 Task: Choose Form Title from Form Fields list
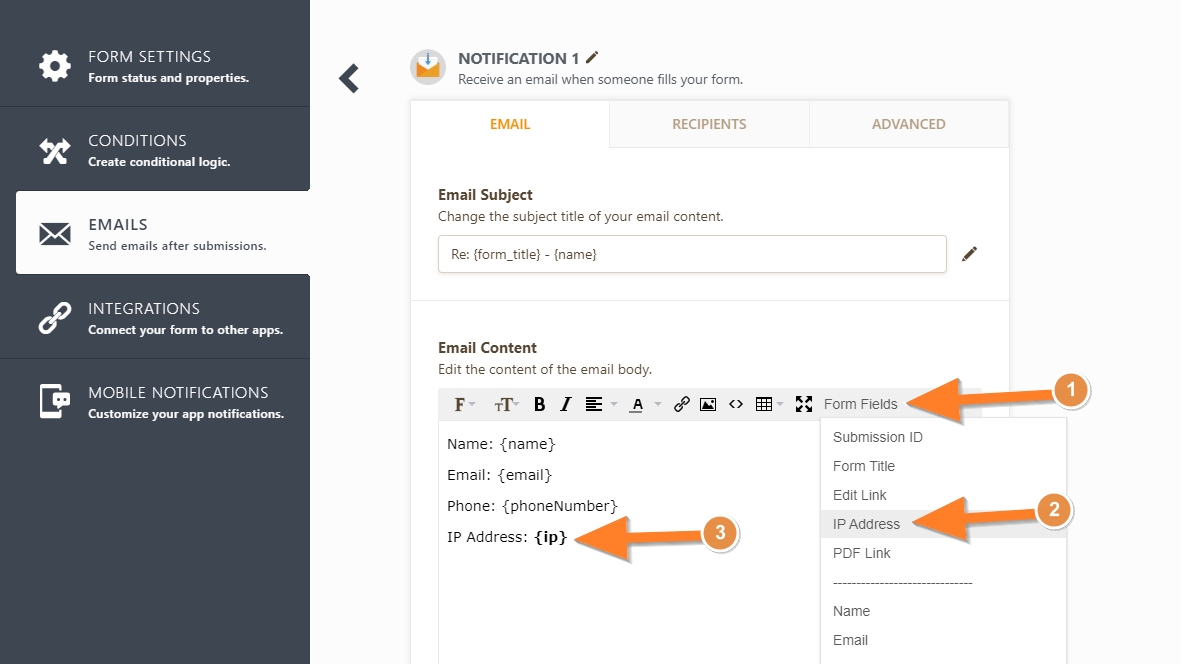943,466
